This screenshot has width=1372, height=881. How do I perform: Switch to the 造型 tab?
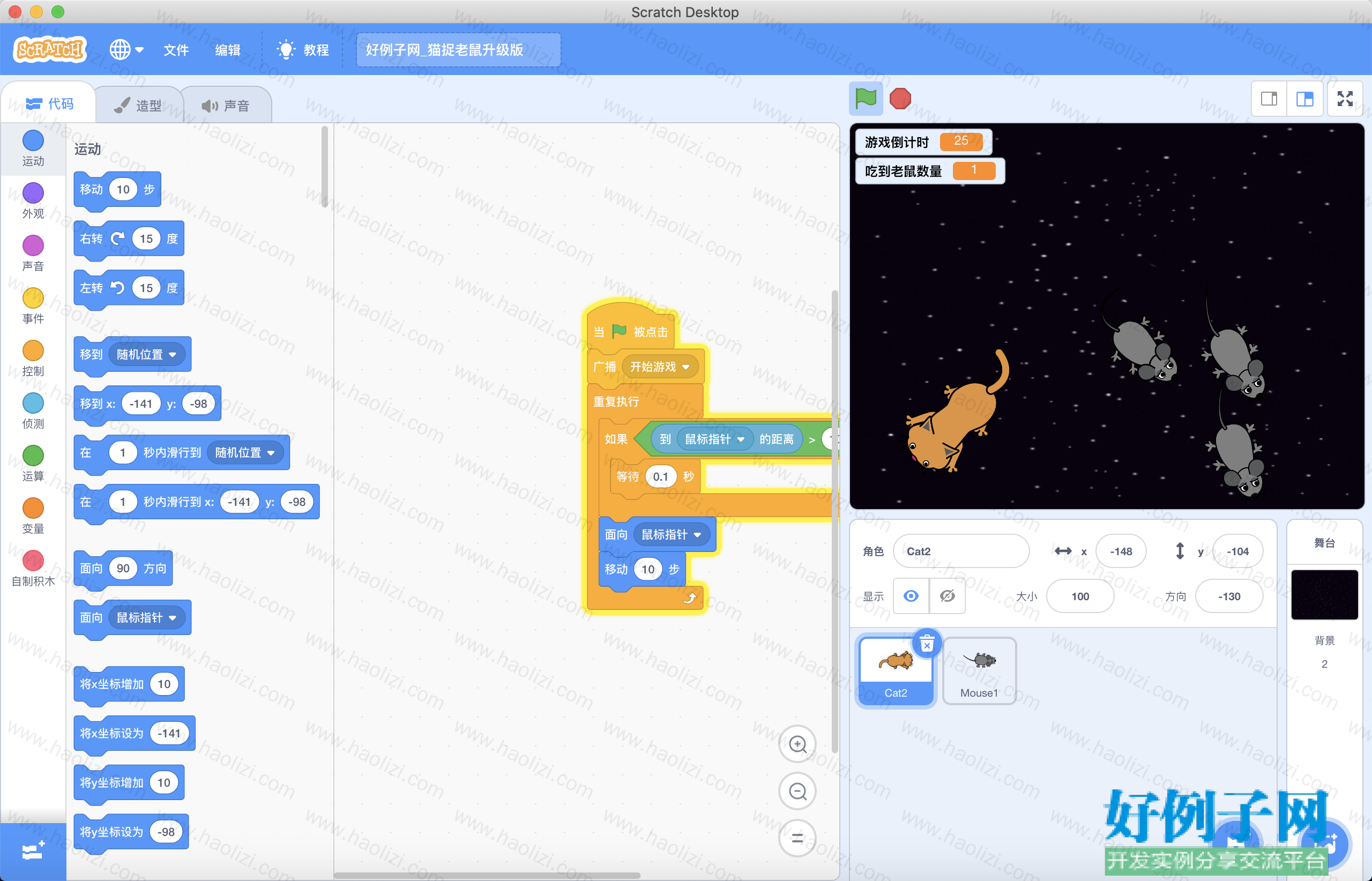[x=138, y=106]
